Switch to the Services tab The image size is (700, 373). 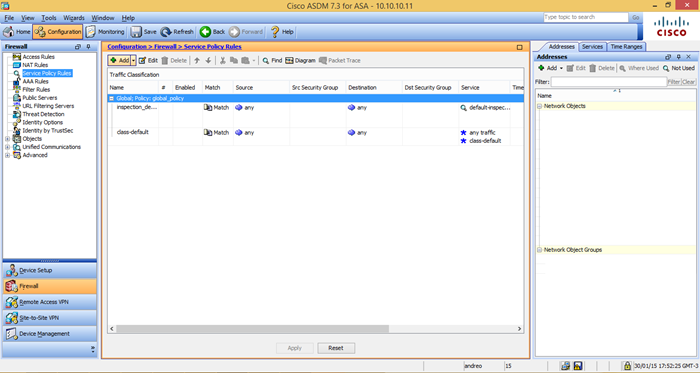(592, 46)
